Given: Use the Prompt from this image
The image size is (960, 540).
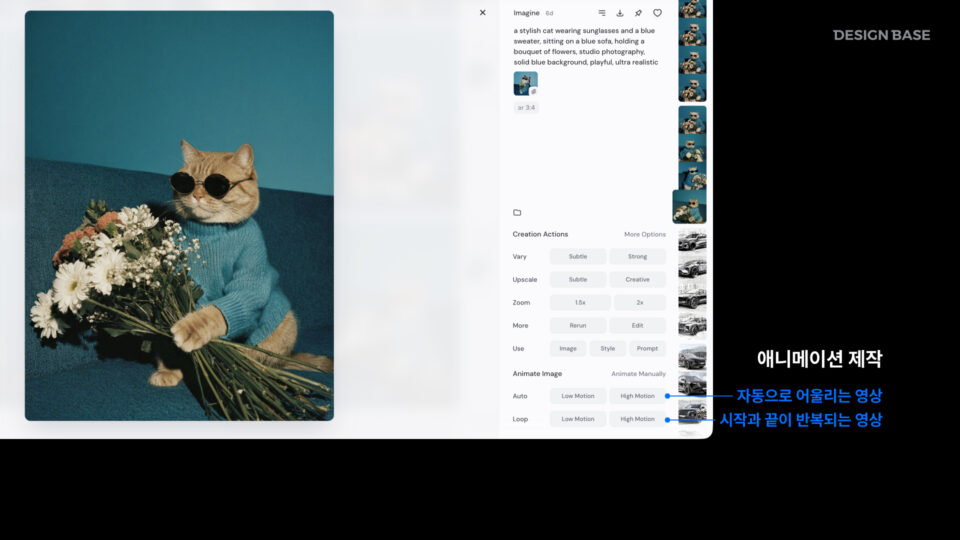Looking at the screenshot, I should click(x=647, y=349).
